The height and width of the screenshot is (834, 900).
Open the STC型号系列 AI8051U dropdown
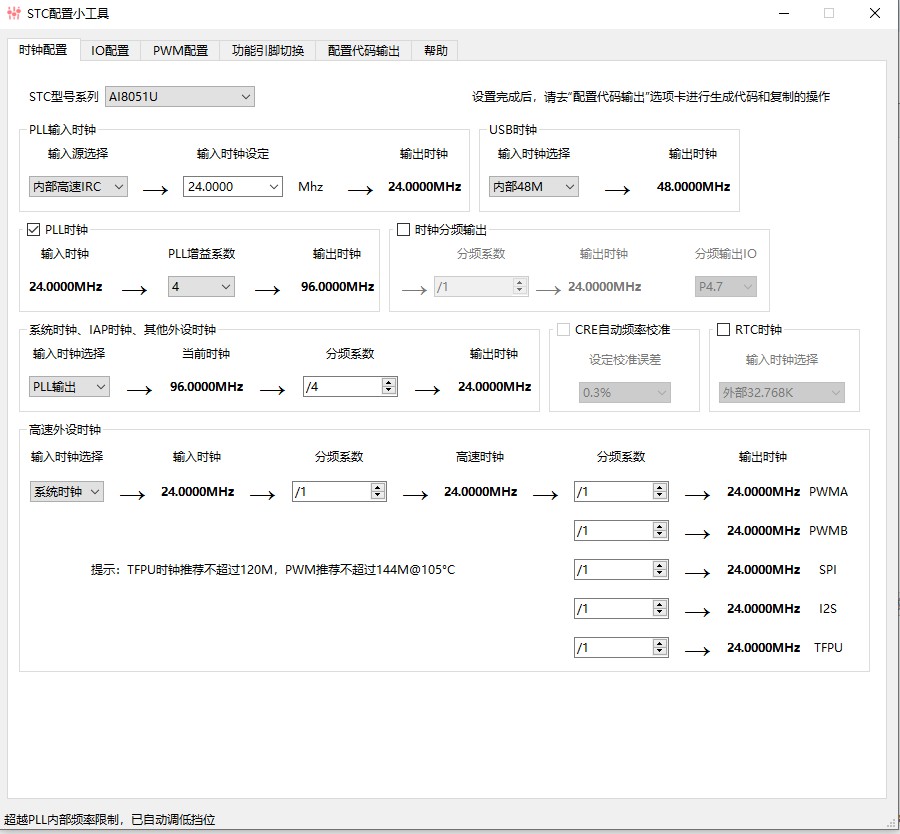click(180, 97)
